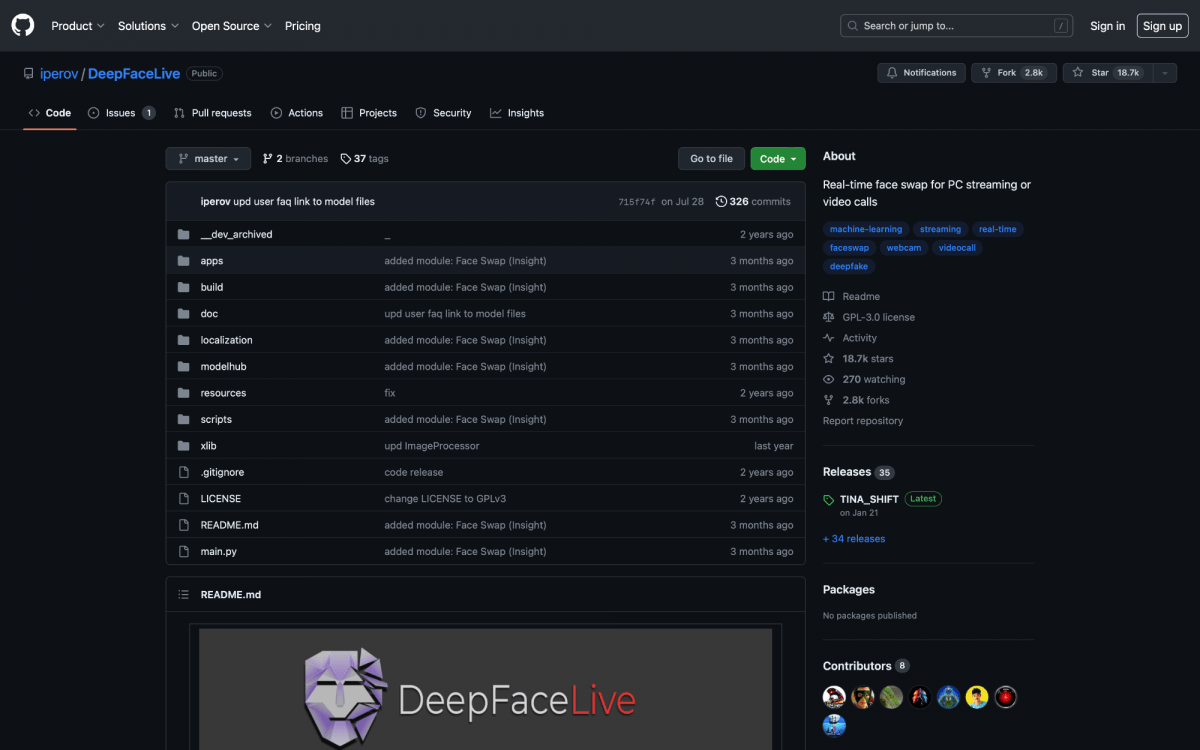Toggle the Fork button
This screenshot has height=750, width=1200.
[x=1013, y=72]
